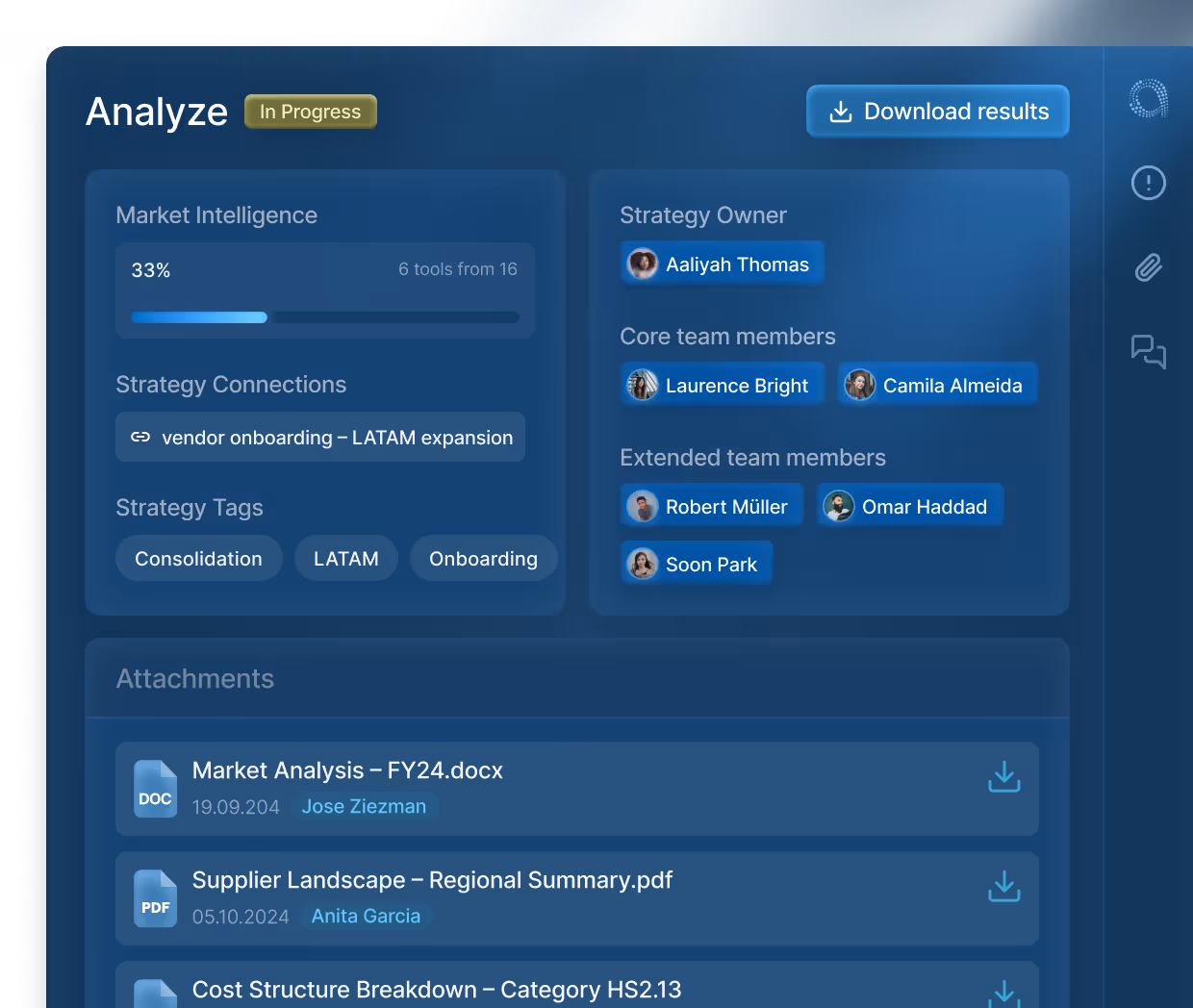Click the In Progress status badge

(310, 112)
